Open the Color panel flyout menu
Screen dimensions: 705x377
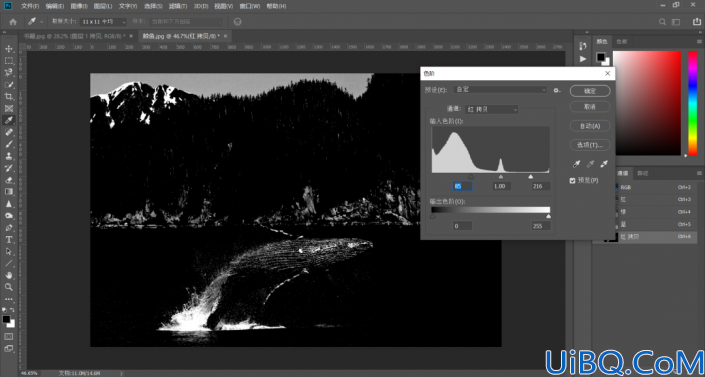699,41
